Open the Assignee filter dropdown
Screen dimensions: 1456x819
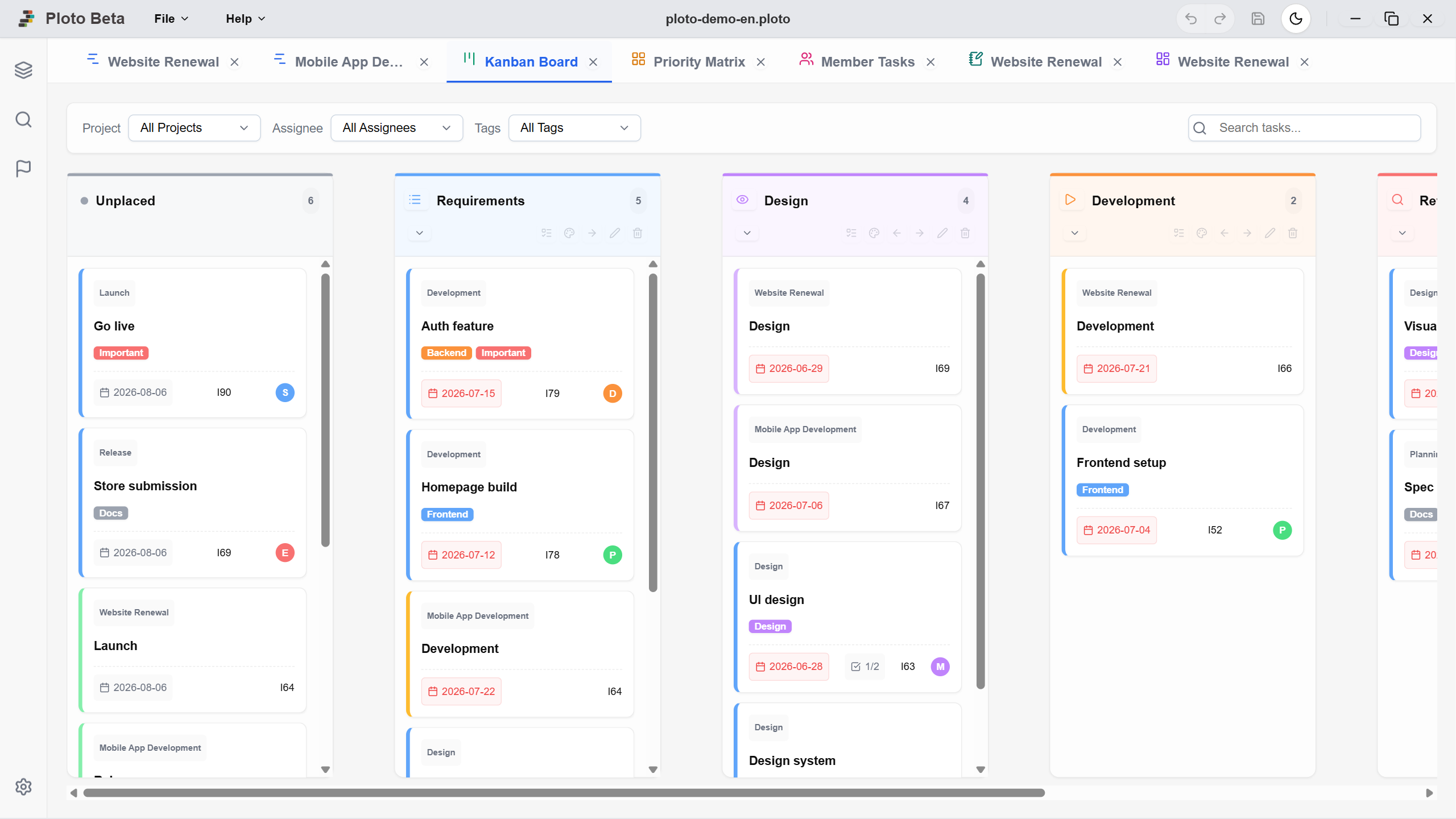[x=397, y=128]
